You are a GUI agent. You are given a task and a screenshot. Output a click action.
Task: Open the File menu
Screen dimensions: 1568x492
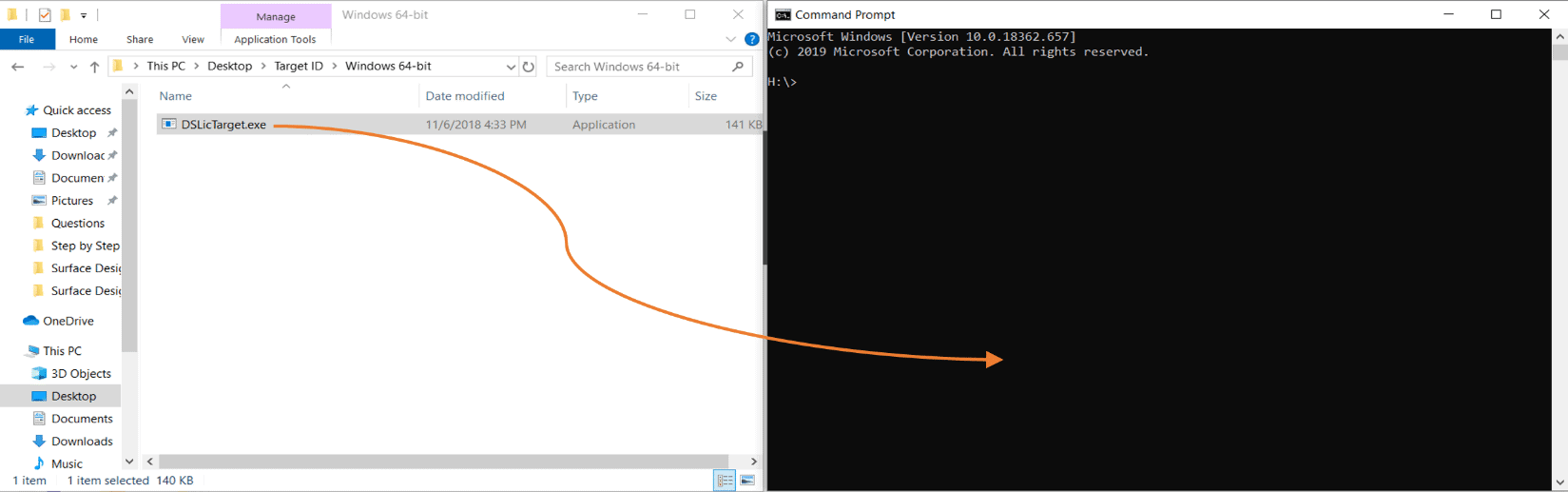pyautogui.click(x=27, y=39)
